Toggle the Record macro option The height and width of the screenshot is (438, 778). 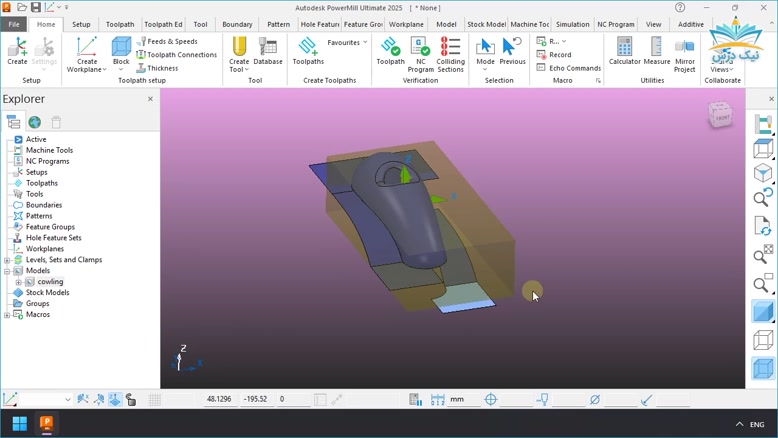[555, 55]
